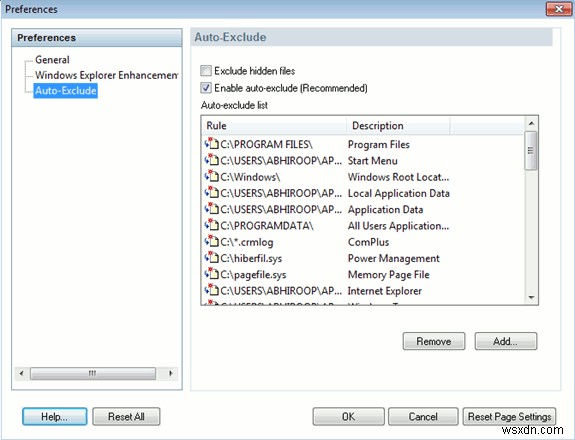Select Windows Explorer Enhancements in tree
Viewport: 575px width, 440px height.
pyautogui.click(x=106, y=75)
